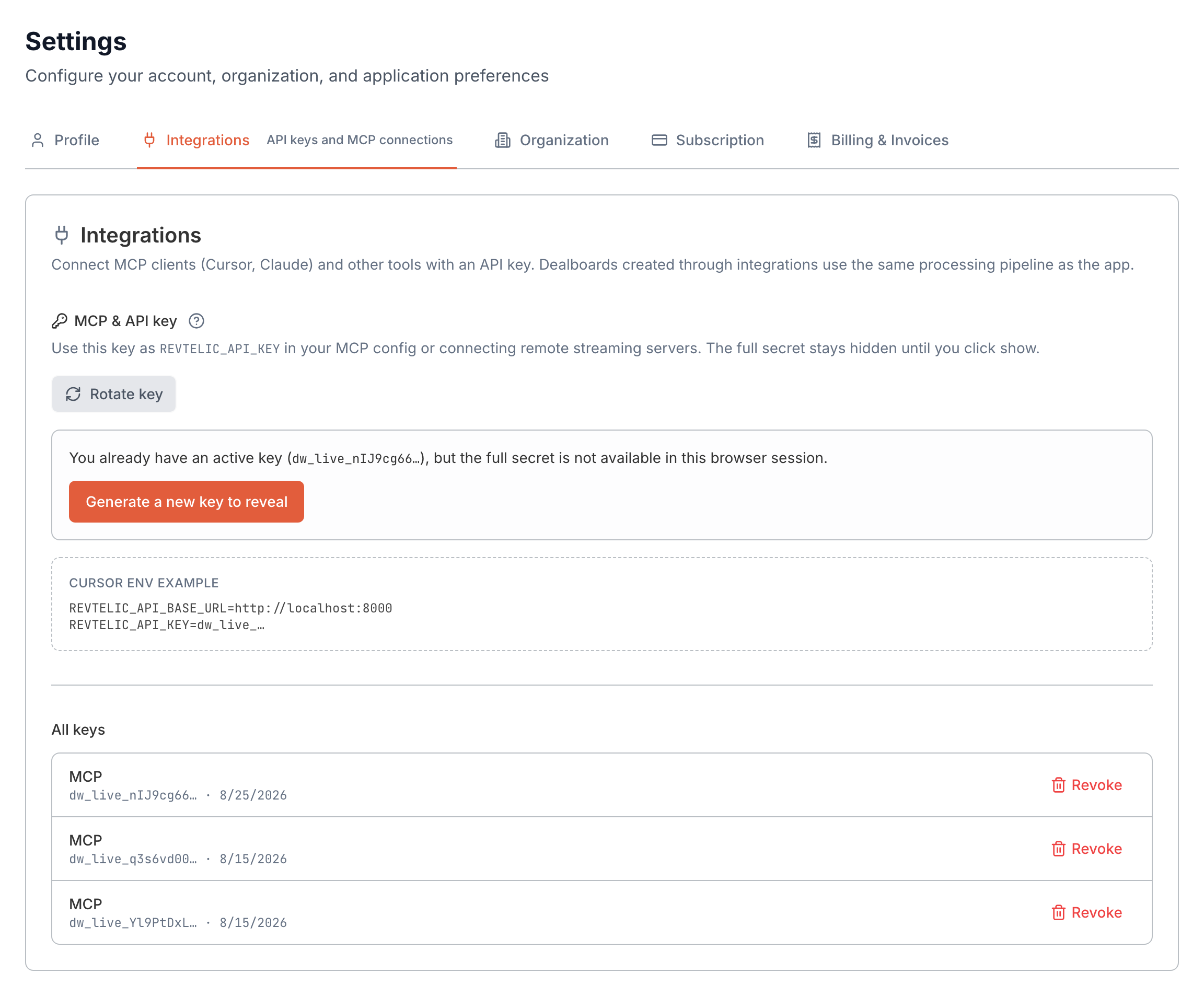Image resolution: width=1204 pixels, height=996 pixels.
Task: Click the key icon next to MCP & API key
Action: click(60, 321)
